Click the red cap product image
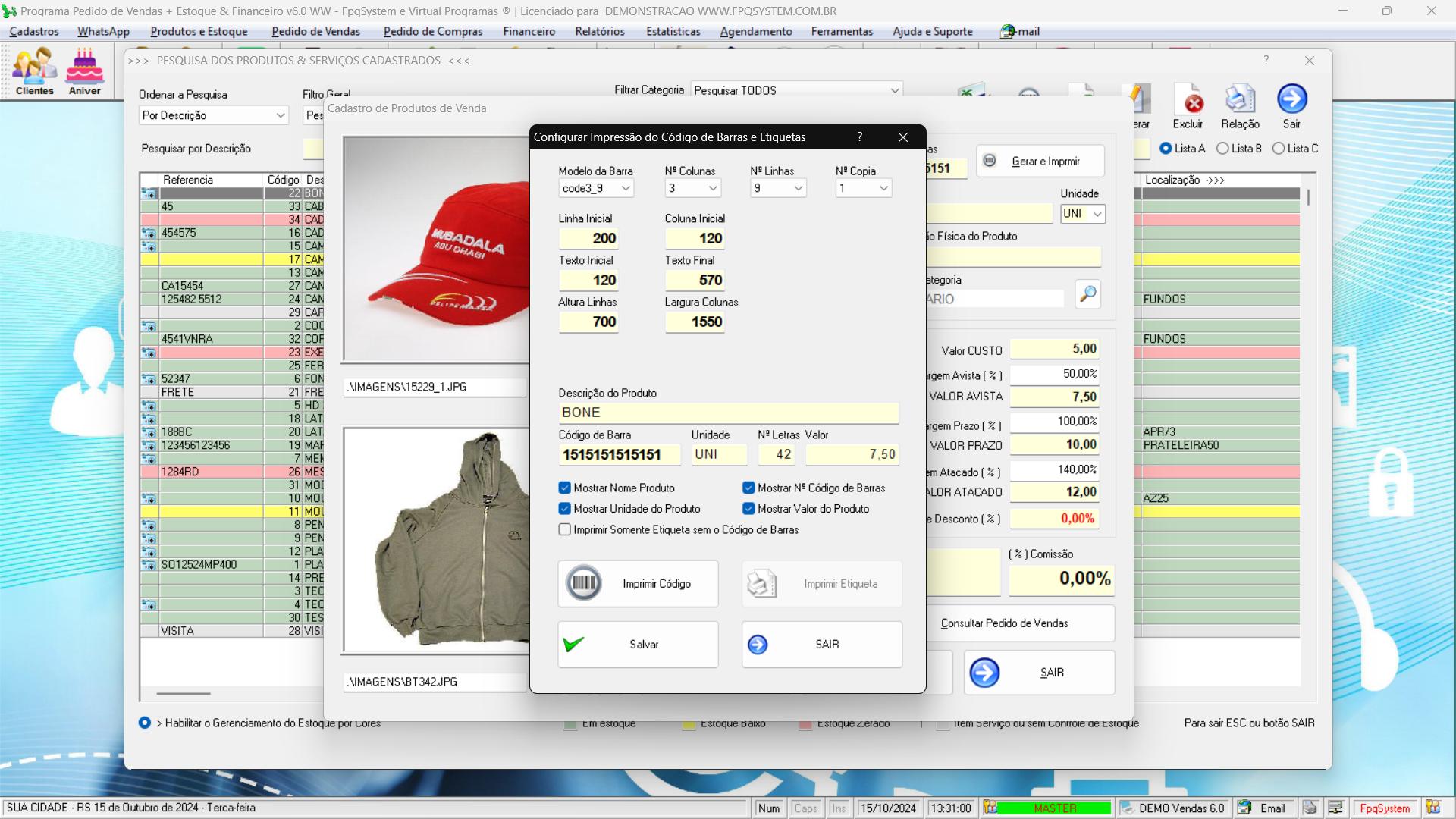Image resolution: width=1456 pixels, height=819 pixels. point(437,249)
